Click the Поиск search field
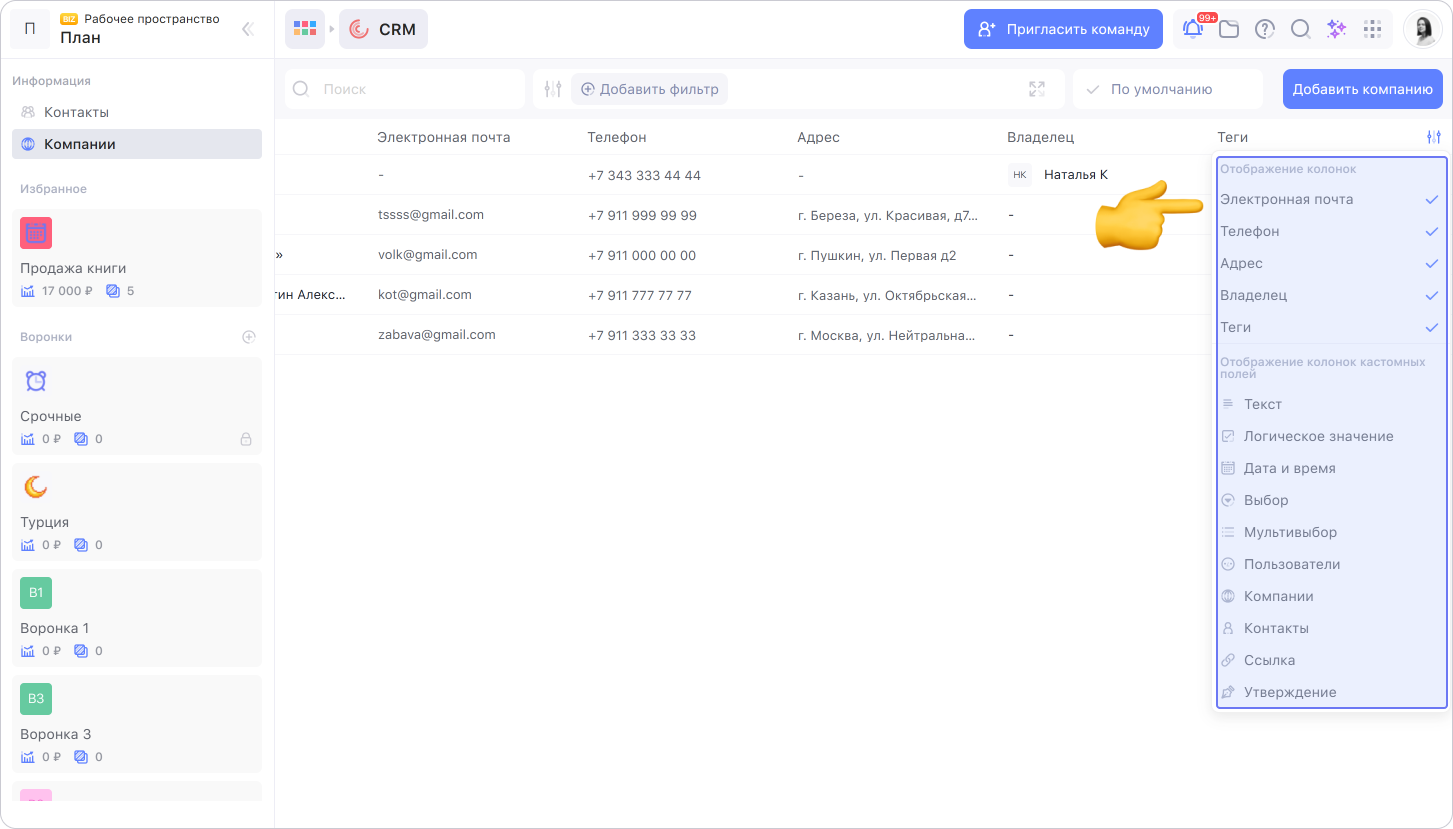Viewport: 1453px width, 829px height. click(405, 89)
